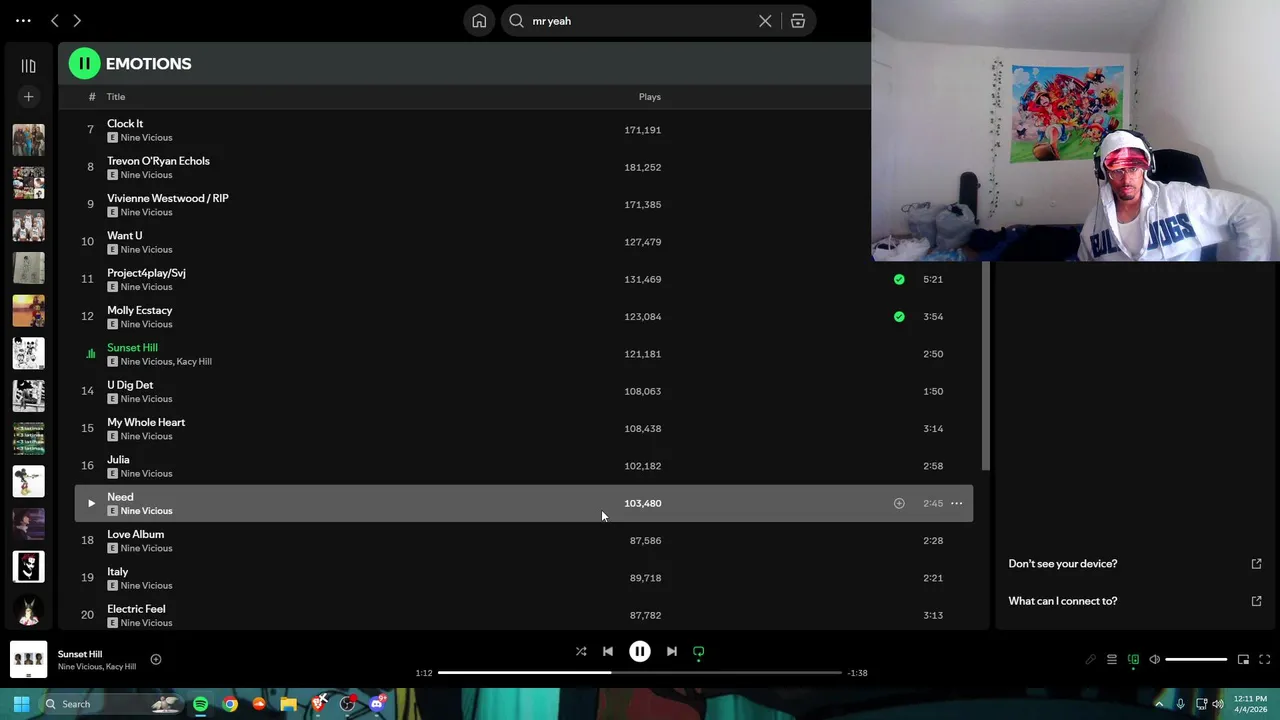1280x720 pixels.
Task: Seek within the song progress bar
Action: [x=640, y=673]
